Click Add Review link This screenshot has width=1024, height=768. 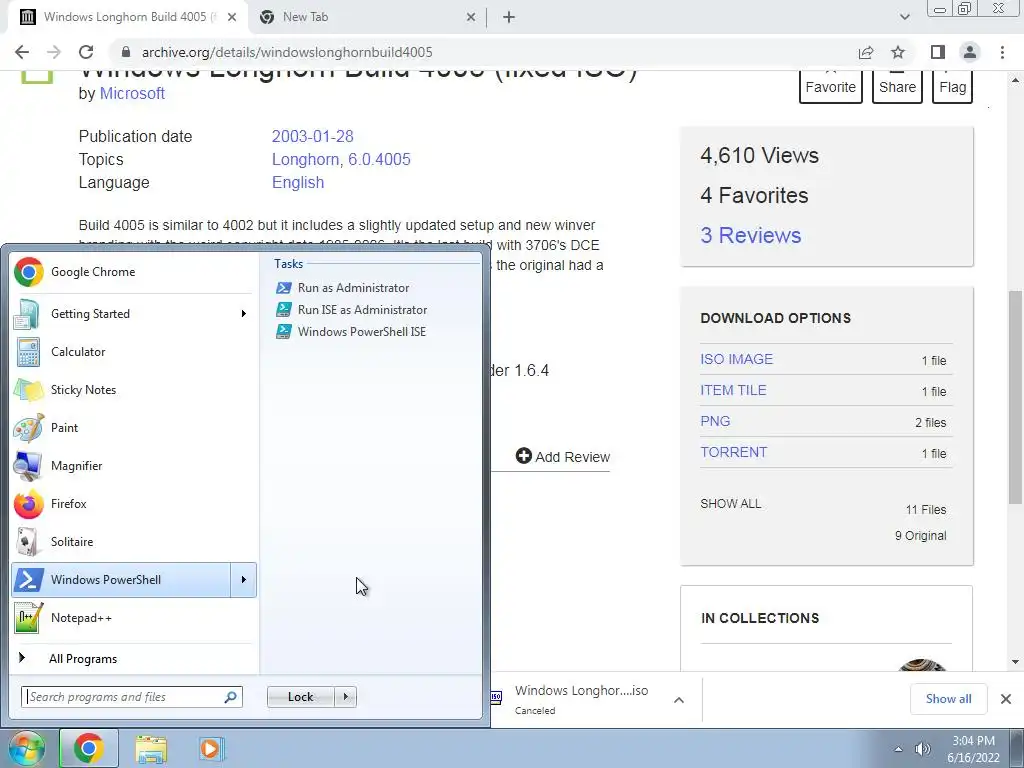(x=563, y=456)
